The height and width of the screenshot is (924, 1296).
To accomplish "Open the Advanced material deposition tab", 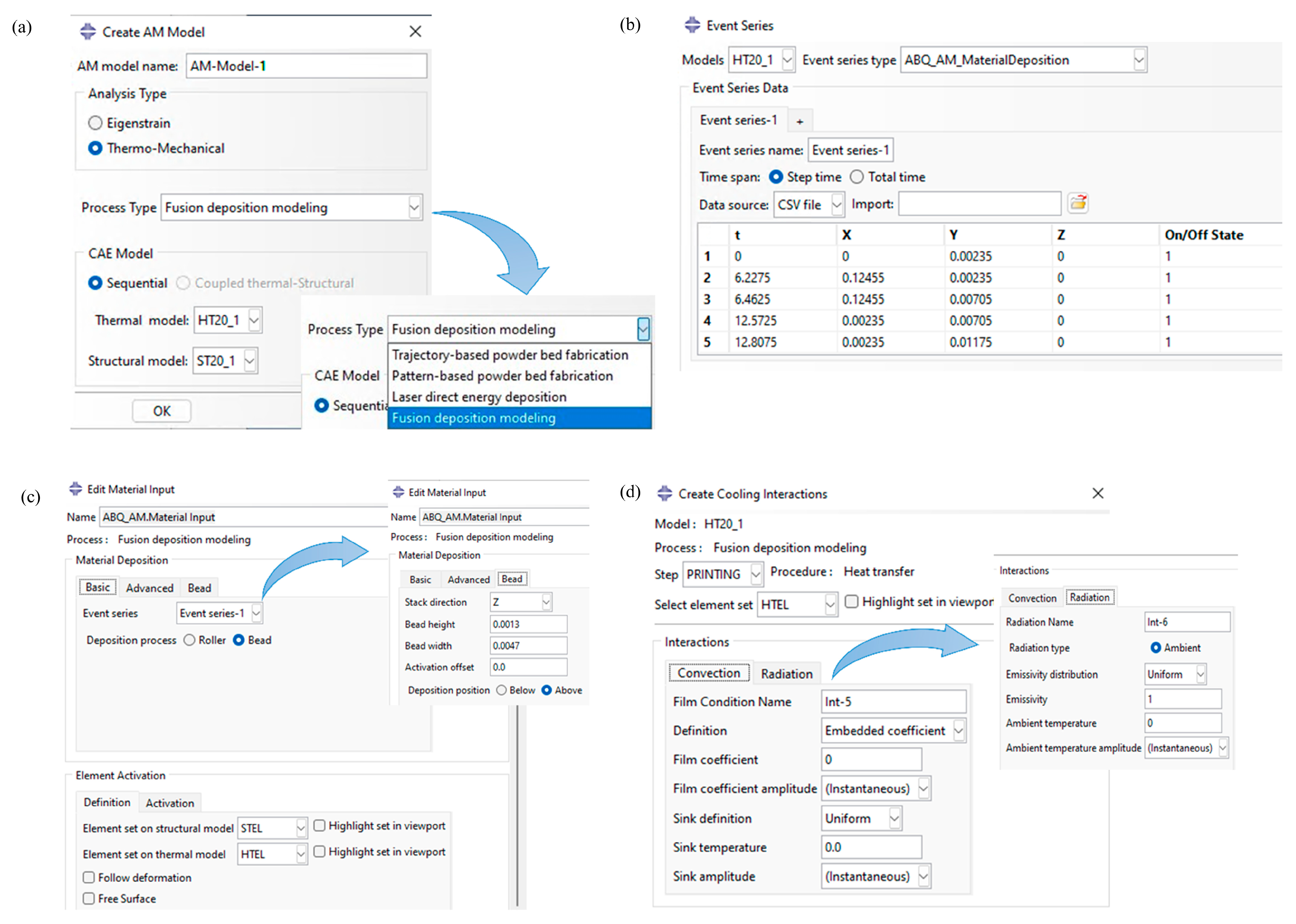I will 149,588.
